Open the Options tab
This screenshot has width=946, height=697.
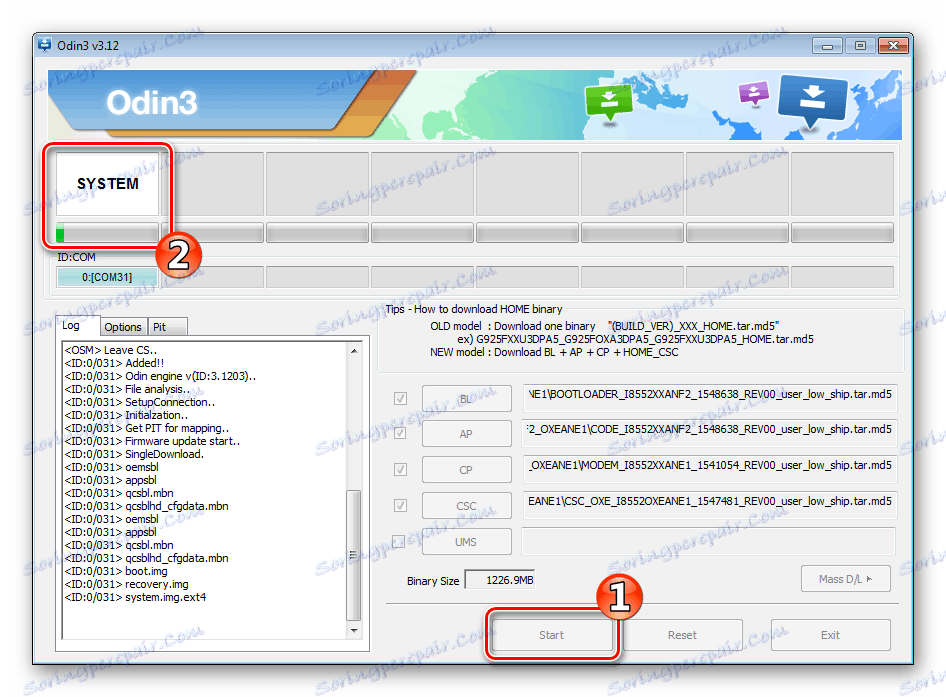pyautogui.click(x=122, y=326)
